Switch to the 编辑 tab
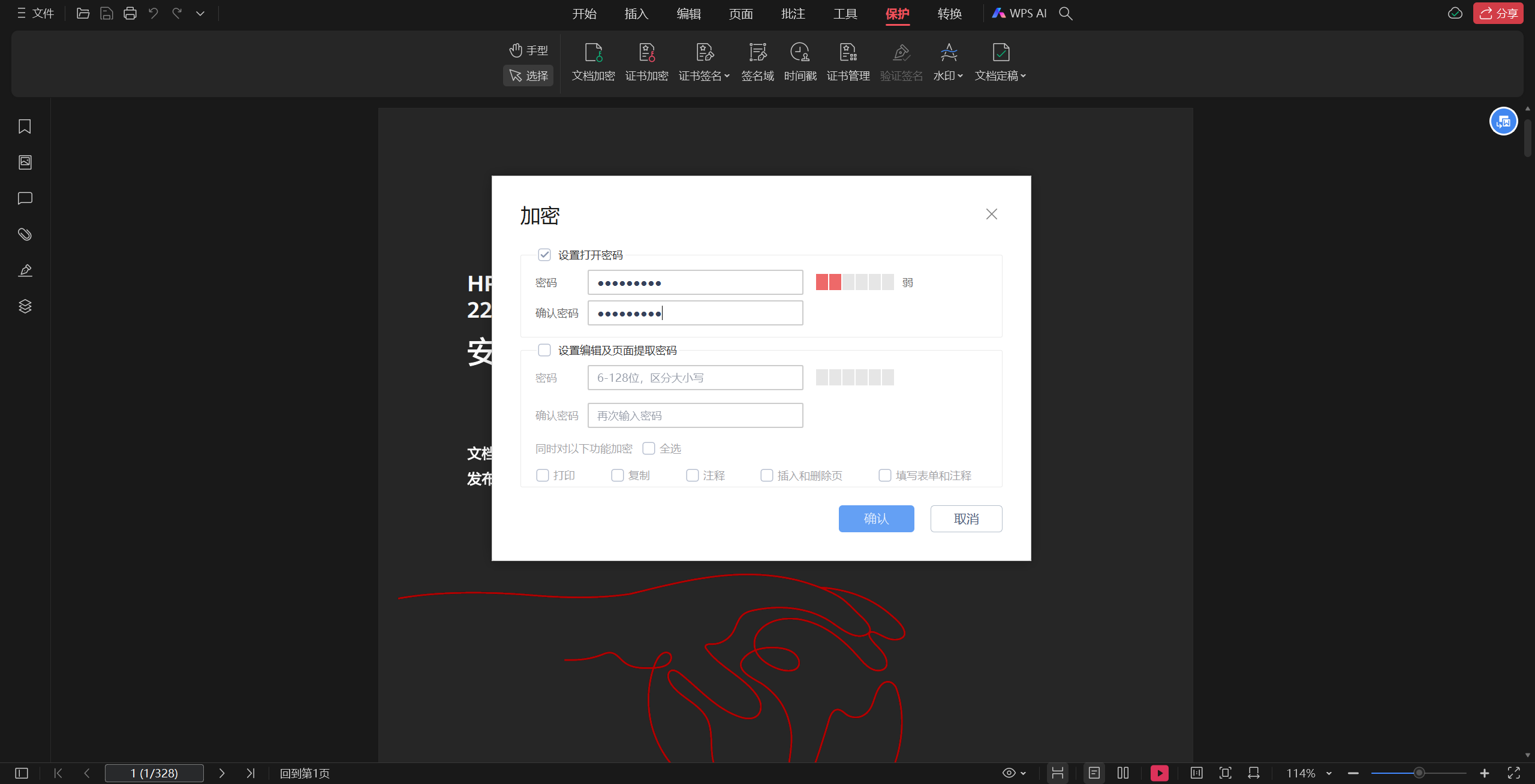 688,13
